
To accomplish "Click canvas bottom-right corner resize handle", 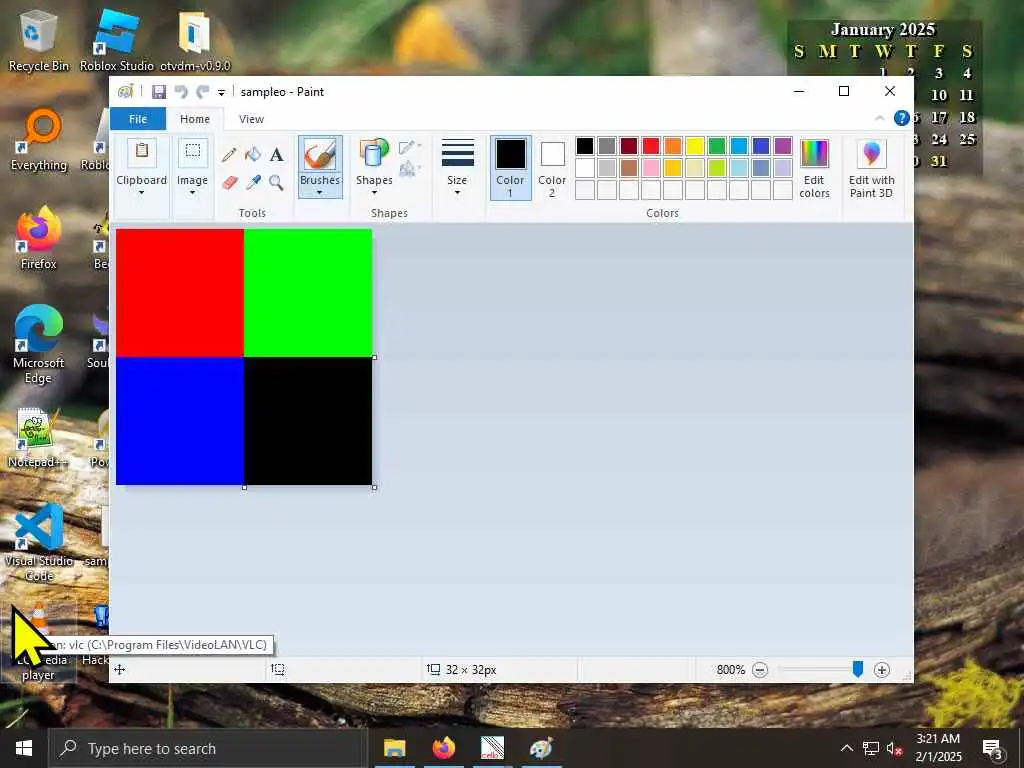I will point(374,487).
